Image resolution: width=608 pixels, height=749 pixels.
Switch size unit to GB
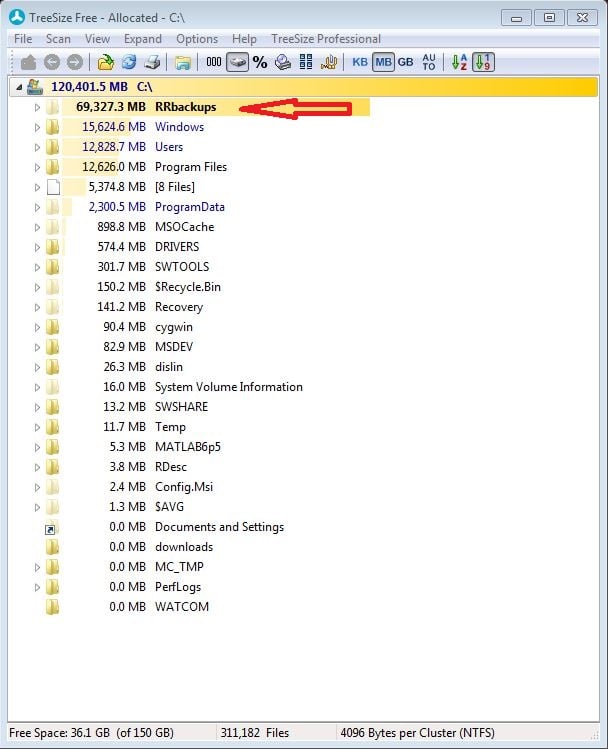[405, 62]
